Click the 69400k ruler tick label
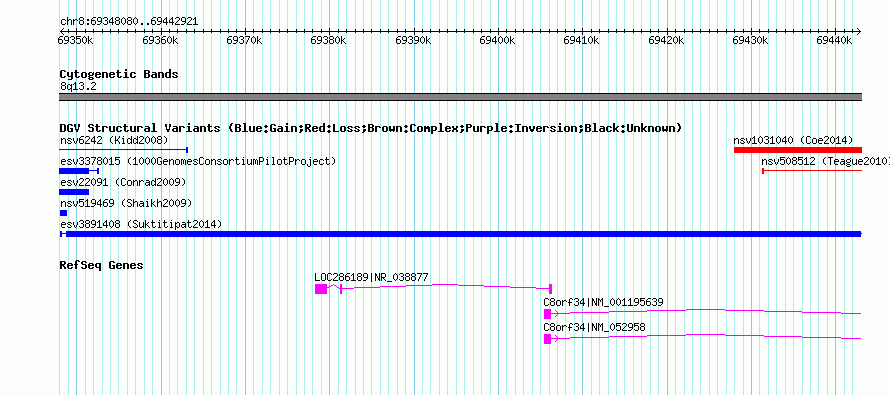The height and width of the screenshot is (395, 890). click(498, 40)
